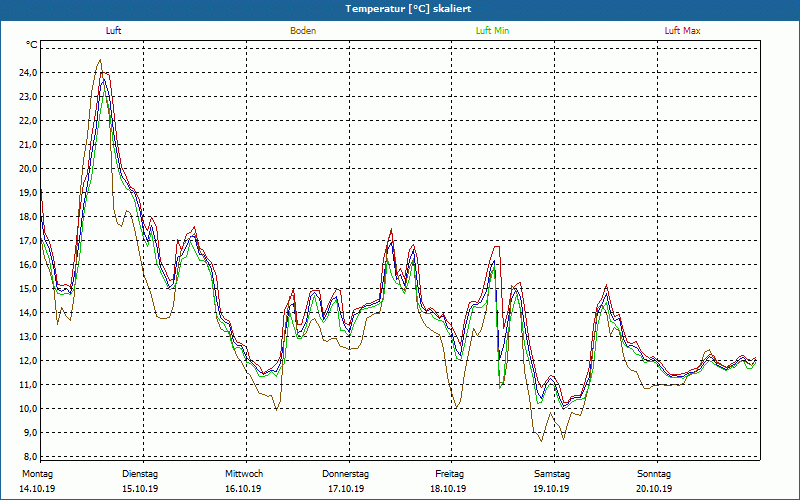The height and width of the screenshot is (500, 800).
Task: Click the 11,0 y-axis value
Action: (x=29, y=384)
